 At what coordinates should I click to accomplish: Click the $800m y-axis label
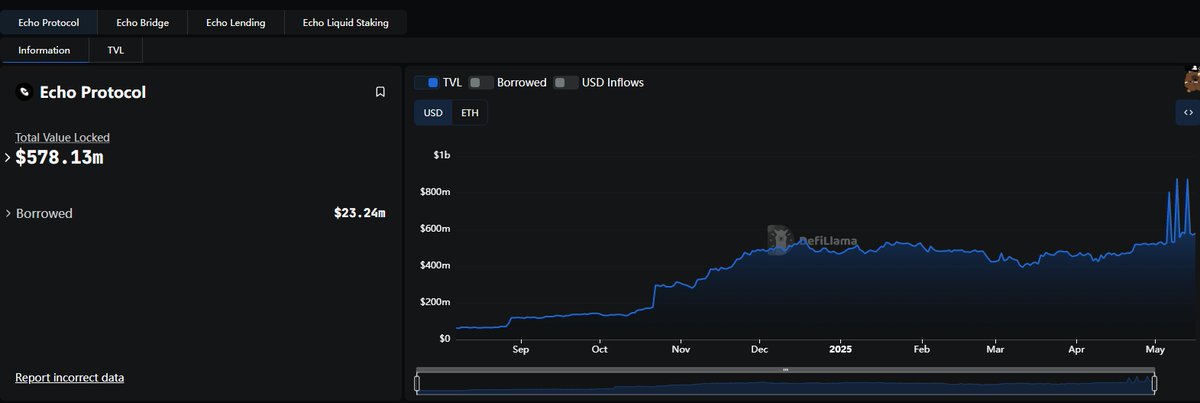[x=436, y=191]
